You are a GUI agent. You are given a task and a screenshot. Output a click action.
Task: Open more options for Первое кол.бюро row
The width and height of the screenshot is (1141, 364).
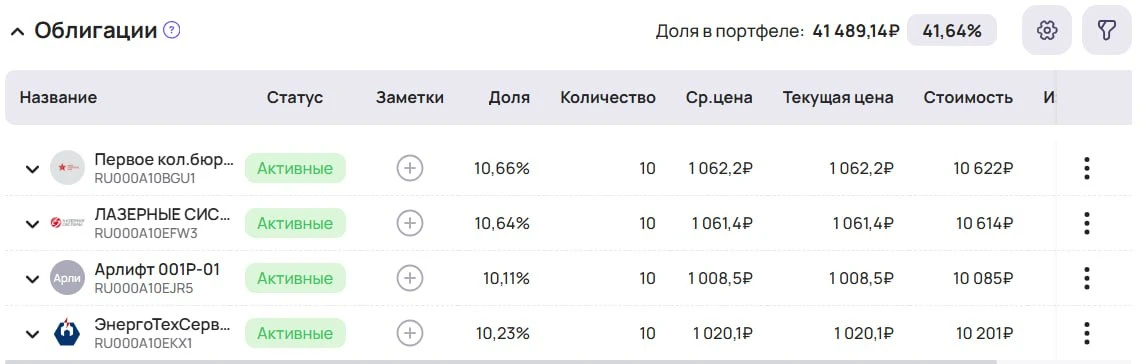1086,168
